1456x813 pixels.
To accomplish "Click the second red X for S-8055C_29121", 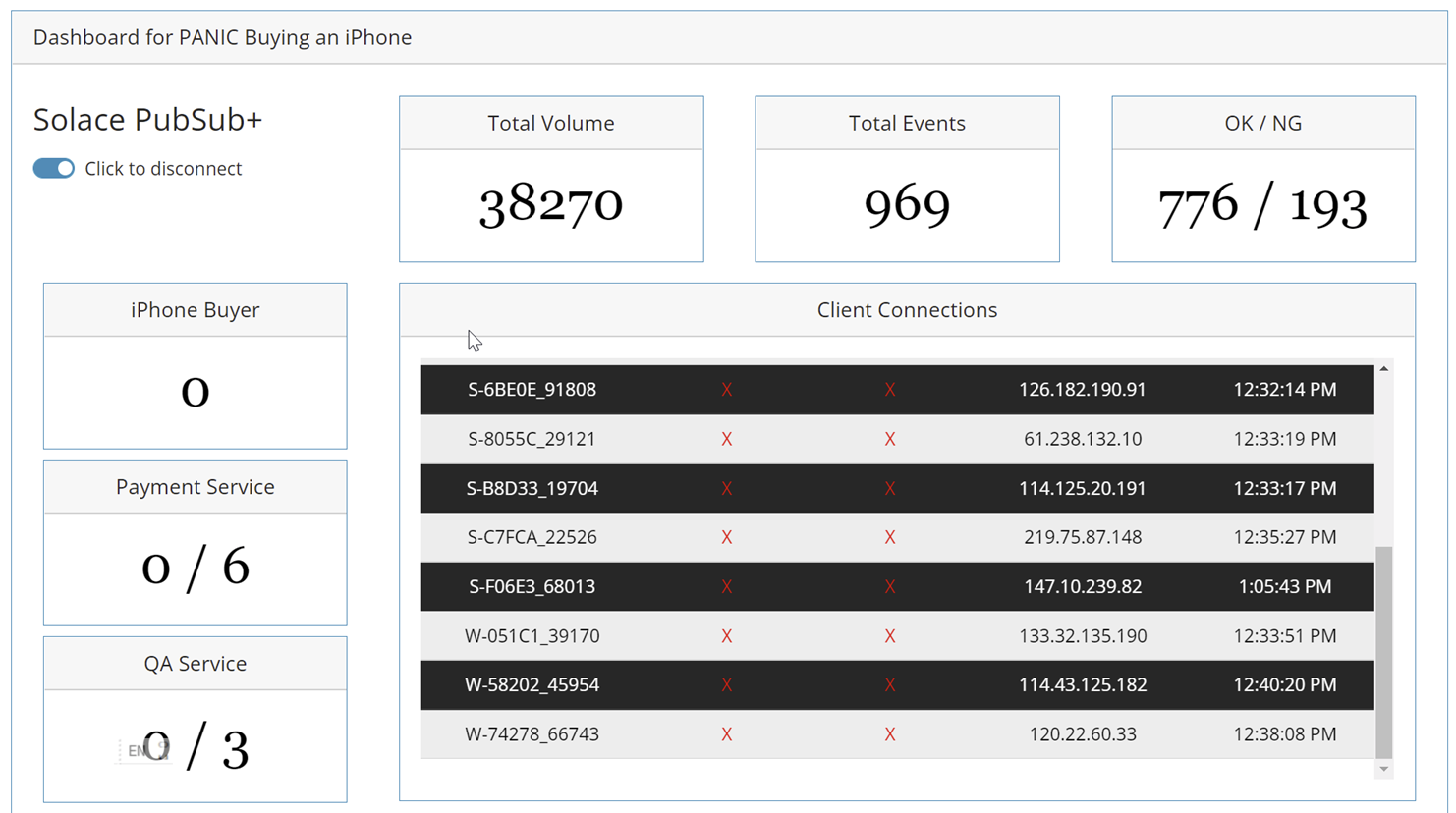I will pos(890,439).
